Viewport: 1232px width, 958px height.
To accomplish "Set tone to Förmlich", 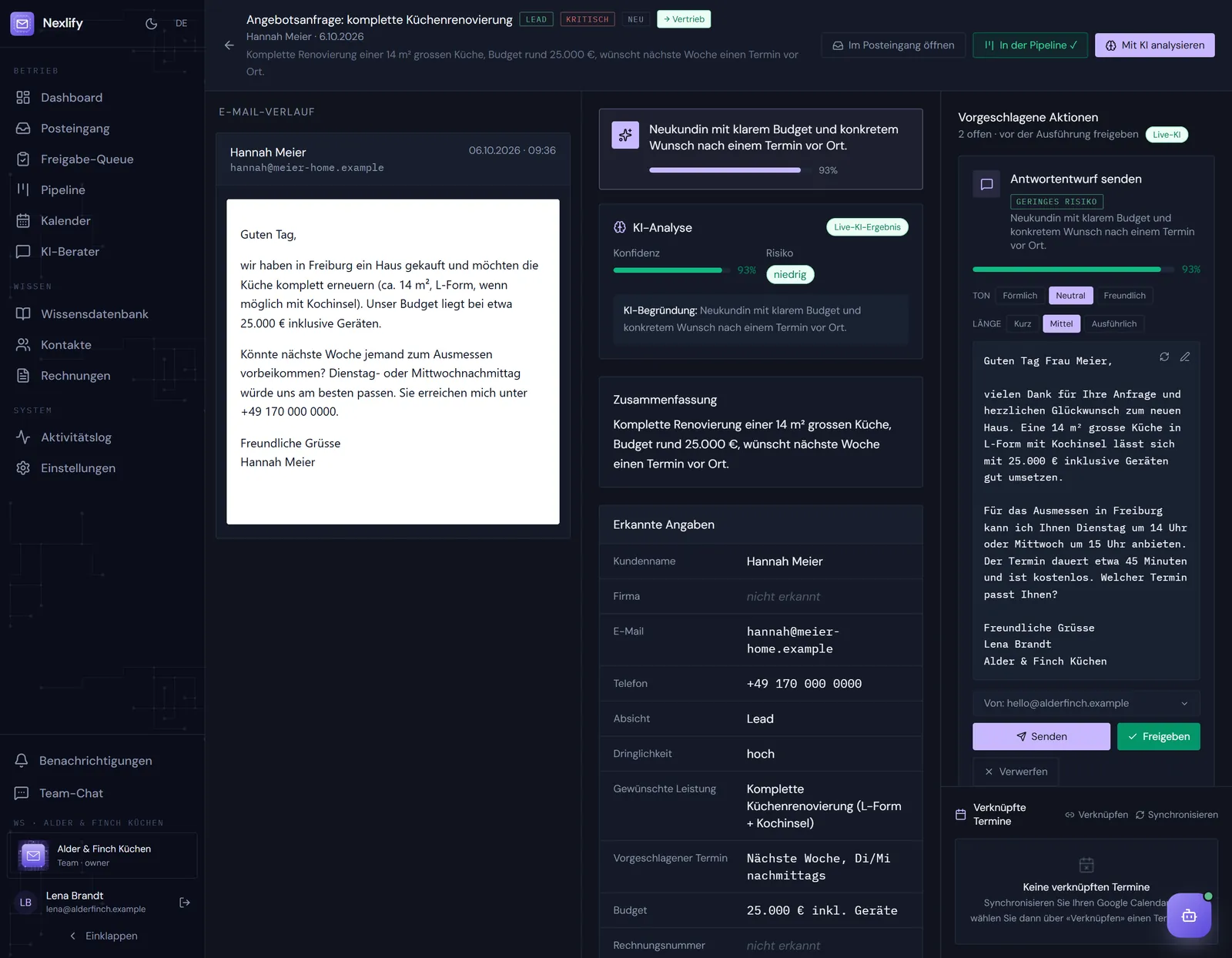I will tap(1020, 296).
